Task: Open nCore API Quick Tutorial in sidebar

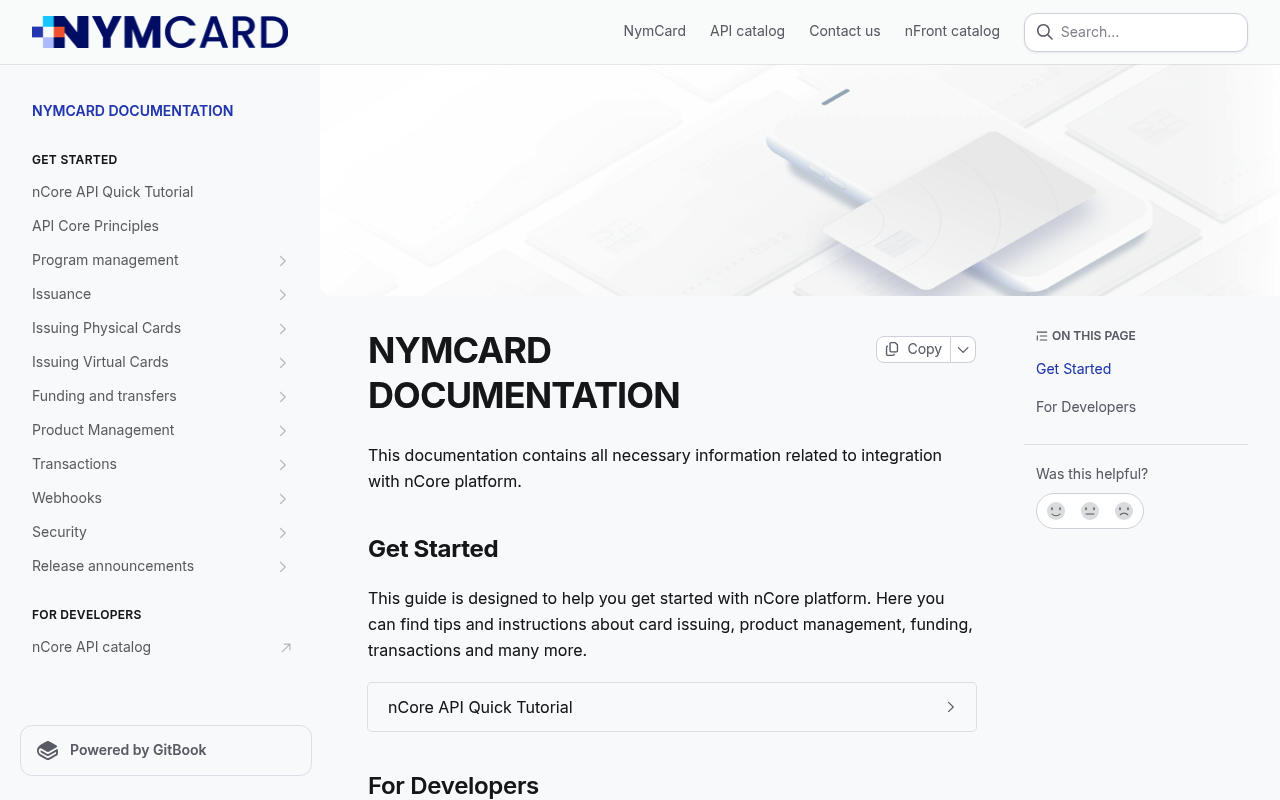Action: (113, 192)
